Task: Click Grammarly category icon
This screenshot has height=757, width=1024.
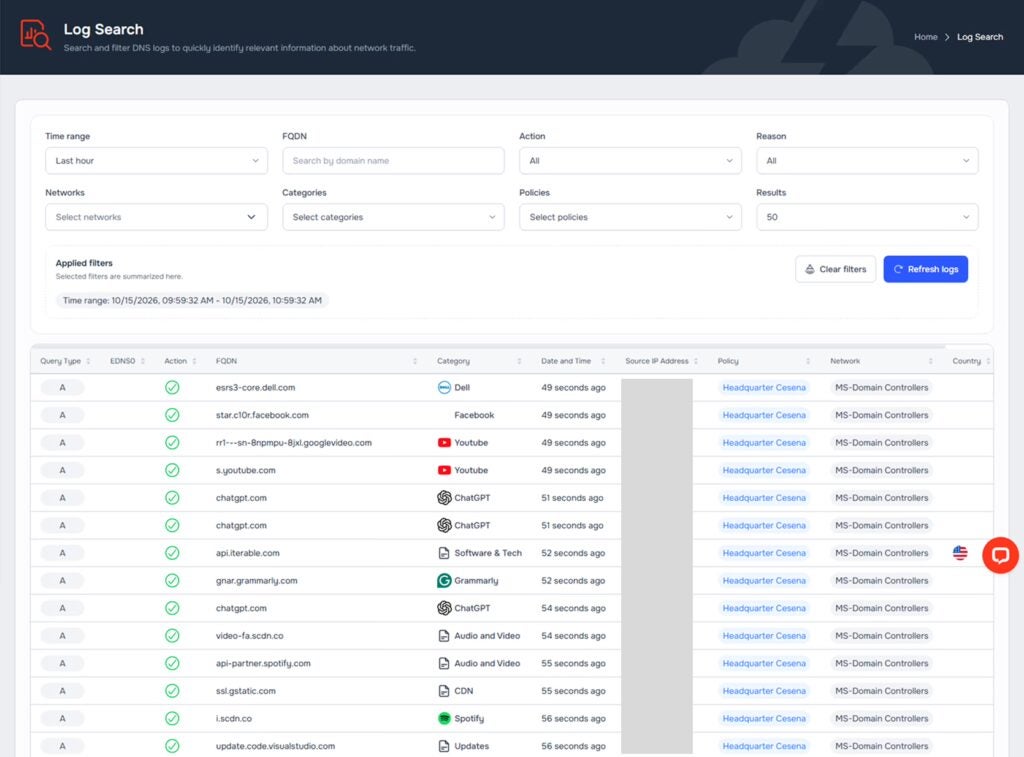Action: (x=444, y=581)
